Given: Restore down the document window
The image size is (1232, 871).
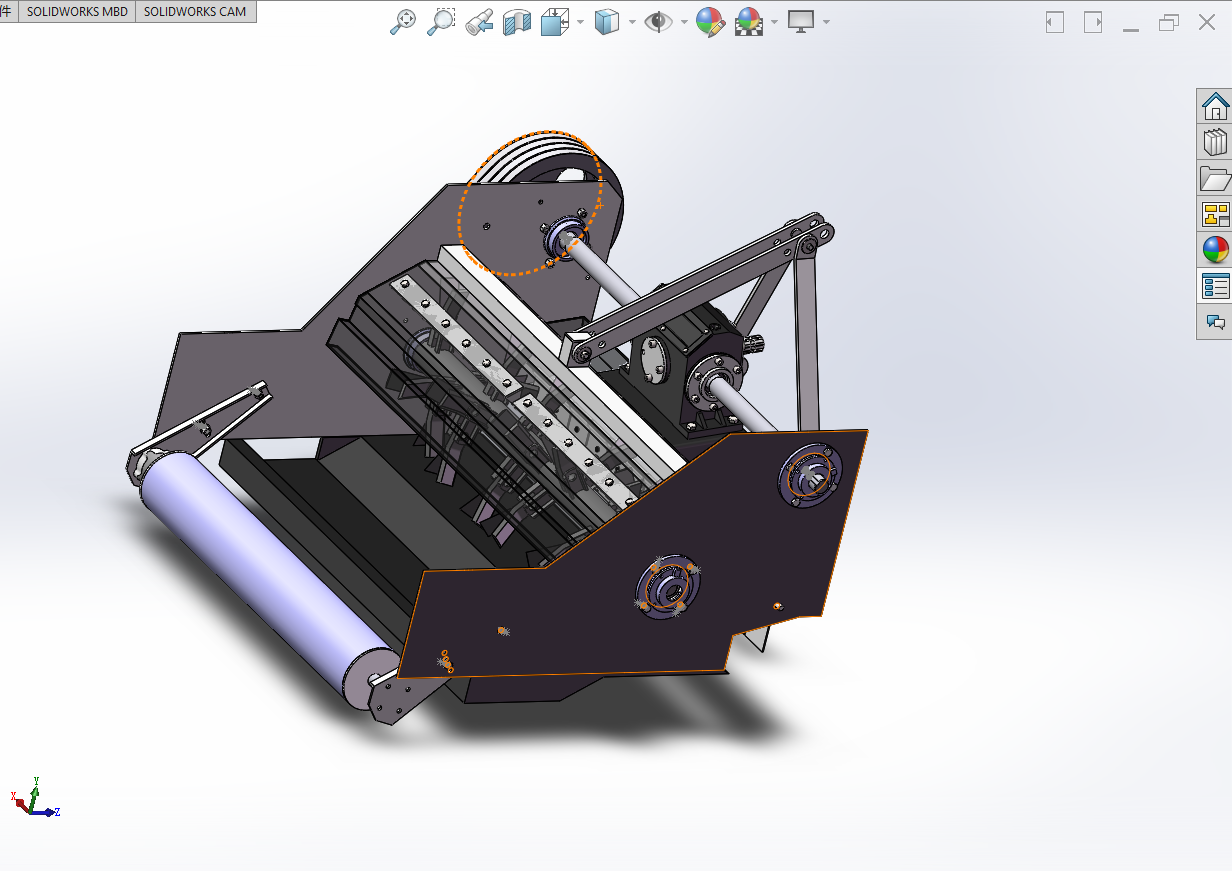Looking at the screenshot, I should click(x=1169, y=22).
